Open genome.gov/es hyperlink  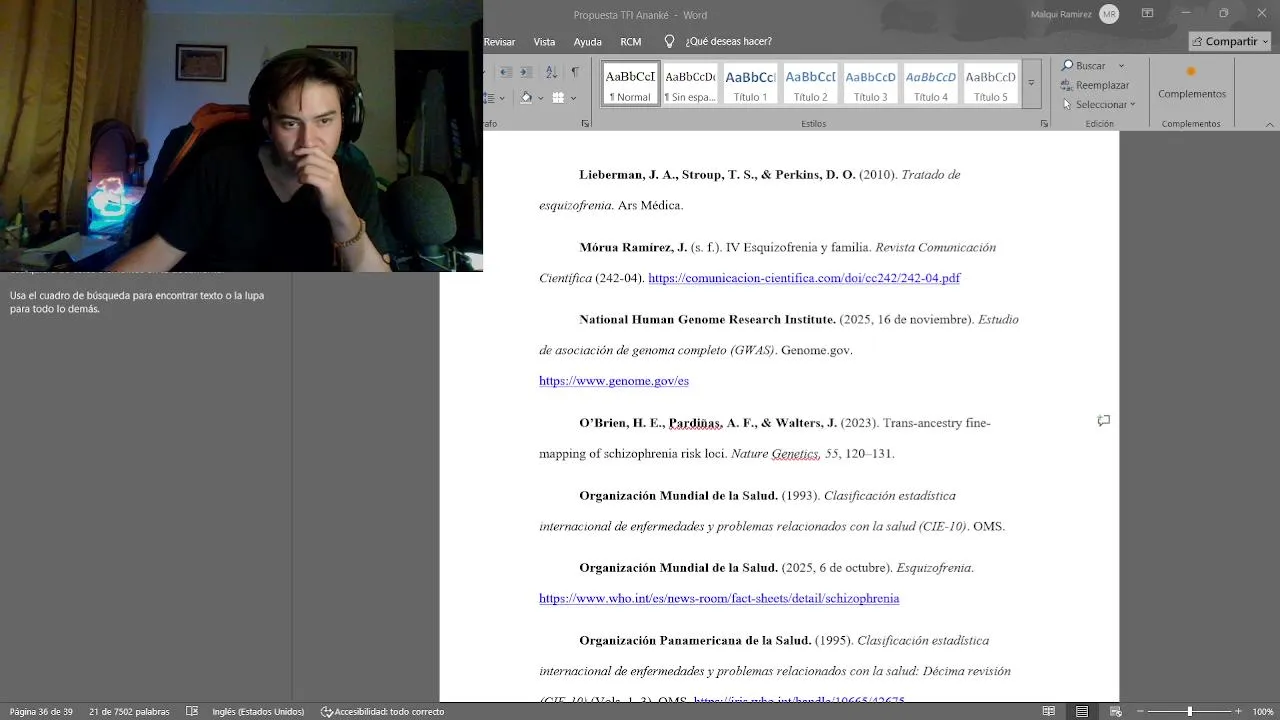[614, 381]
